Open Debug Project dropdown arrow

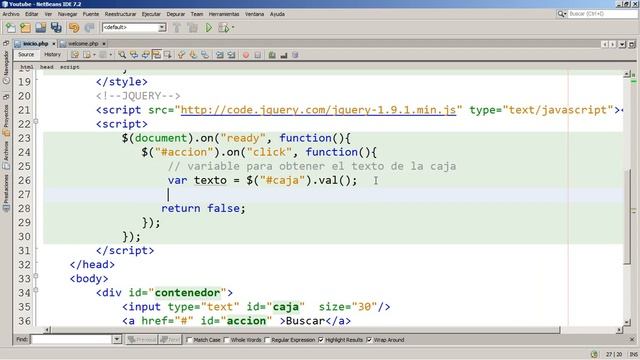pyautogui.click(x=233, y=28)
